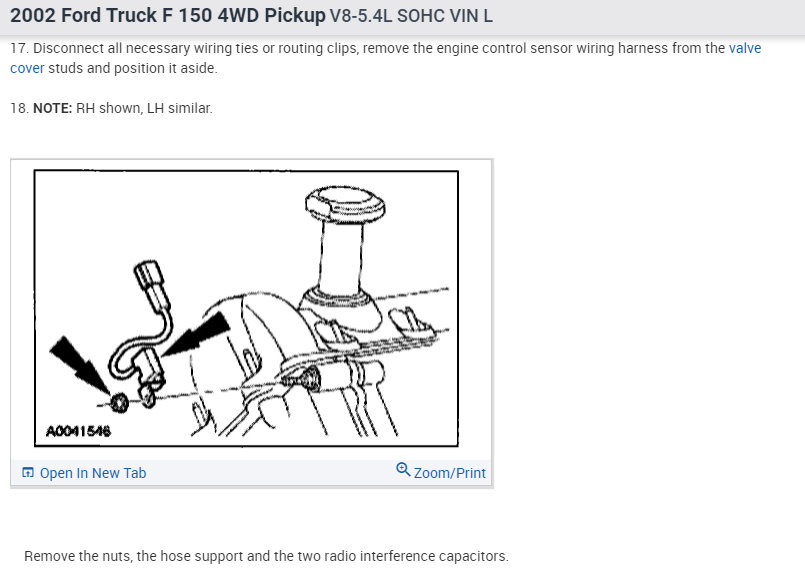Click the 2002 Ford Truck F 150 title
The width and height of the screenshot is (805, 587).
(168, 15)
